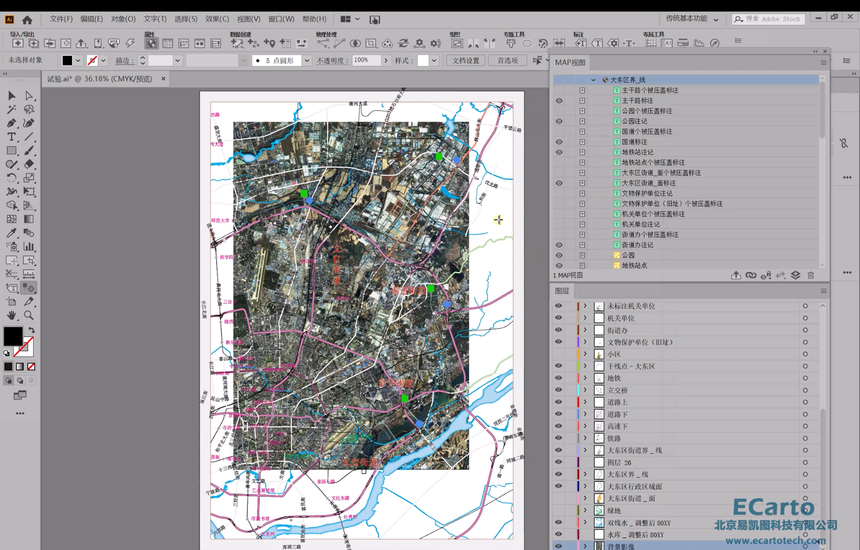The width and height of the screenshot is (860, 550).
Task: Select the Pen tool
Action: [12, 123]
